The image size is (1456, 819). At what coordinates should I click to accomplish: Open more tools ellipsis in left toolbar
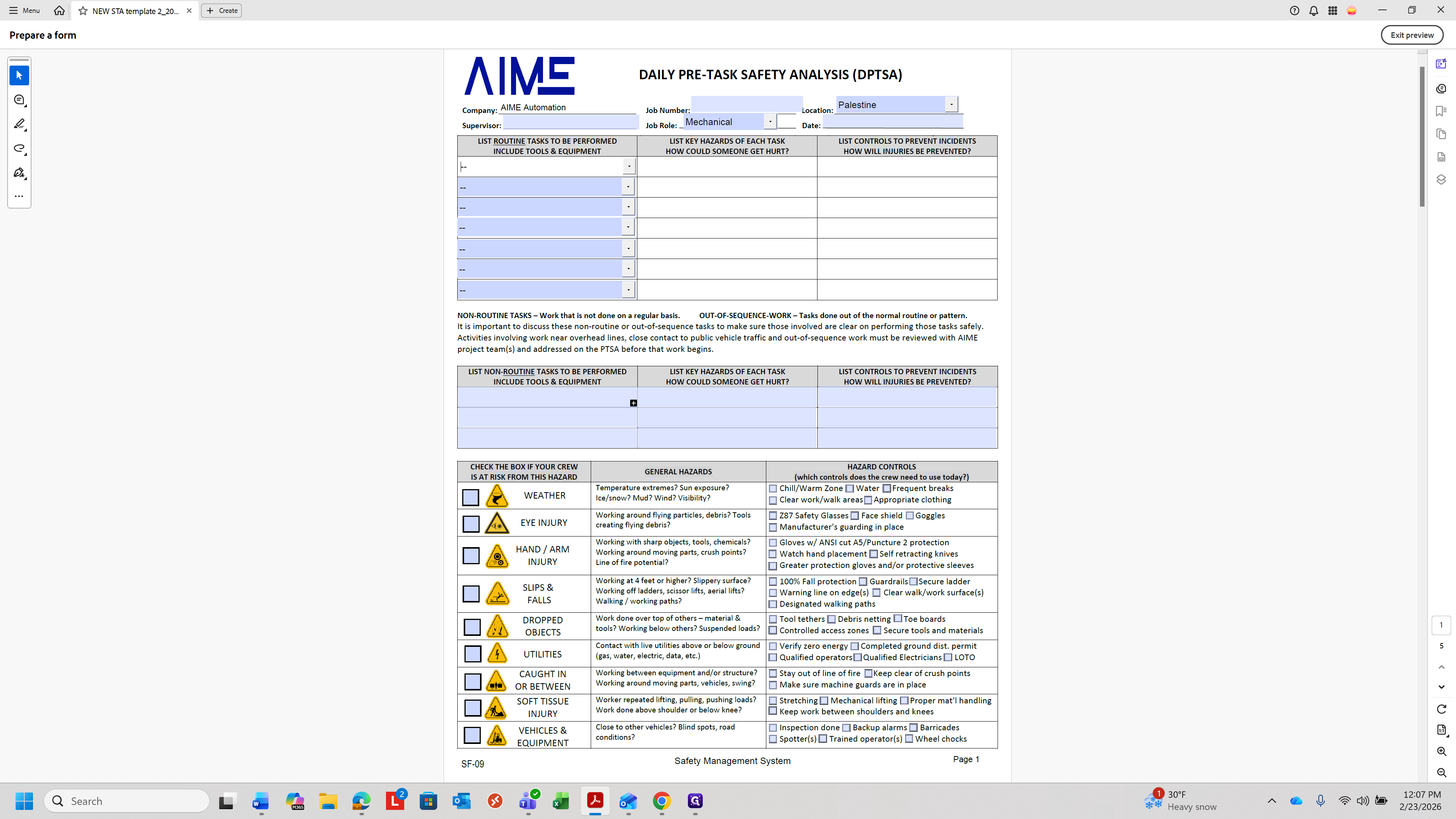[19, 196]
